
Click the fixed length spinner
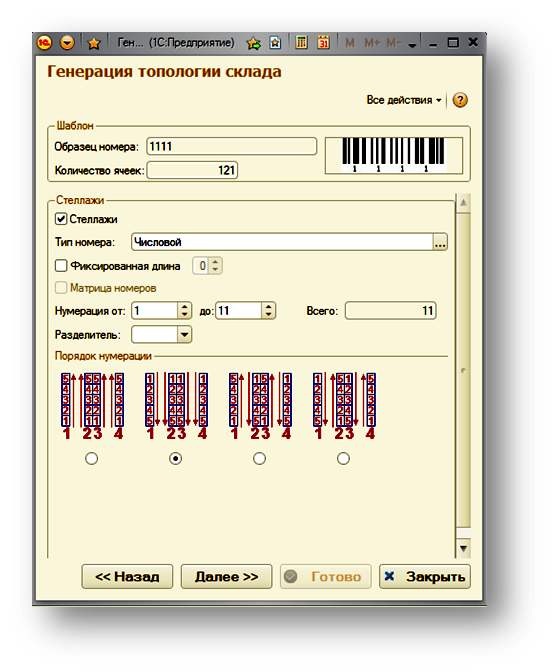point(207,266)
